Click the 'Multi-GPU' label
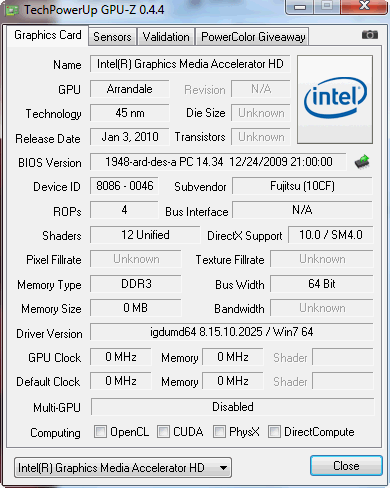The height and width of the screenshot is (488, 390). [57, 408]
